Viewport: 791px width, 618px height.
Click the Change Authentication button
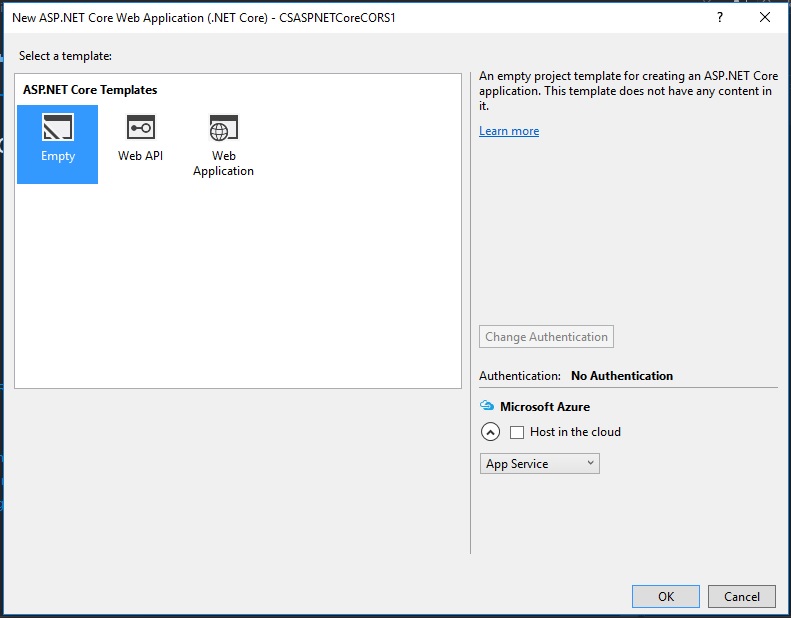coord(546,336)
